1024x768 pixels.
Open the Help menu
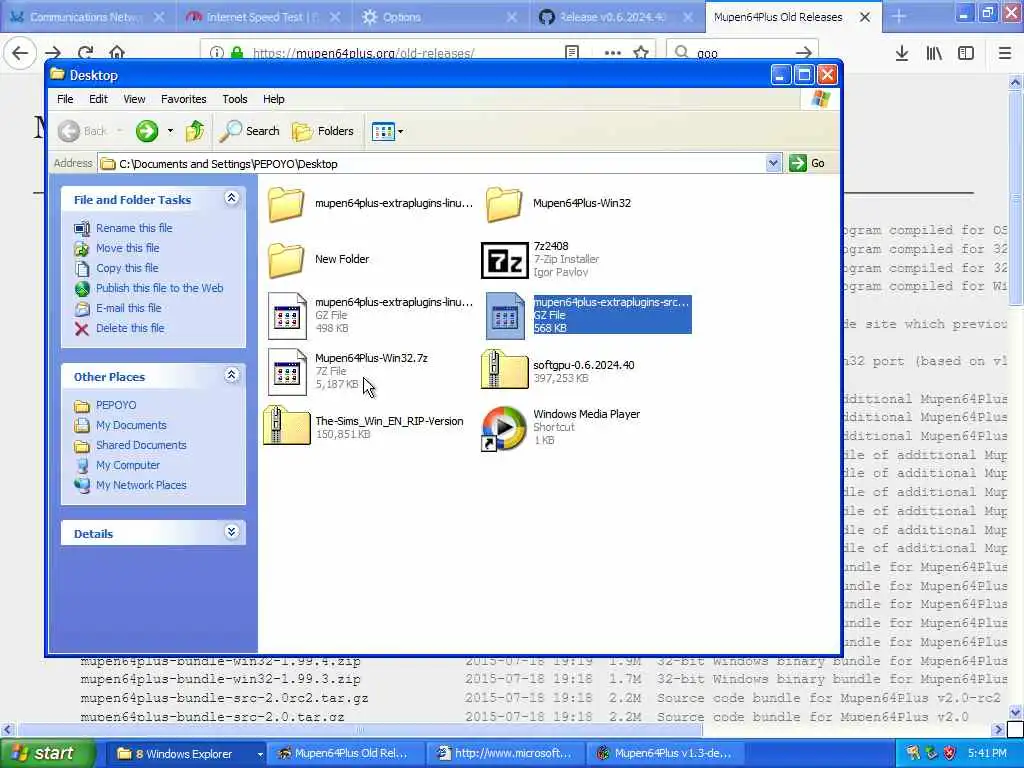274,99
